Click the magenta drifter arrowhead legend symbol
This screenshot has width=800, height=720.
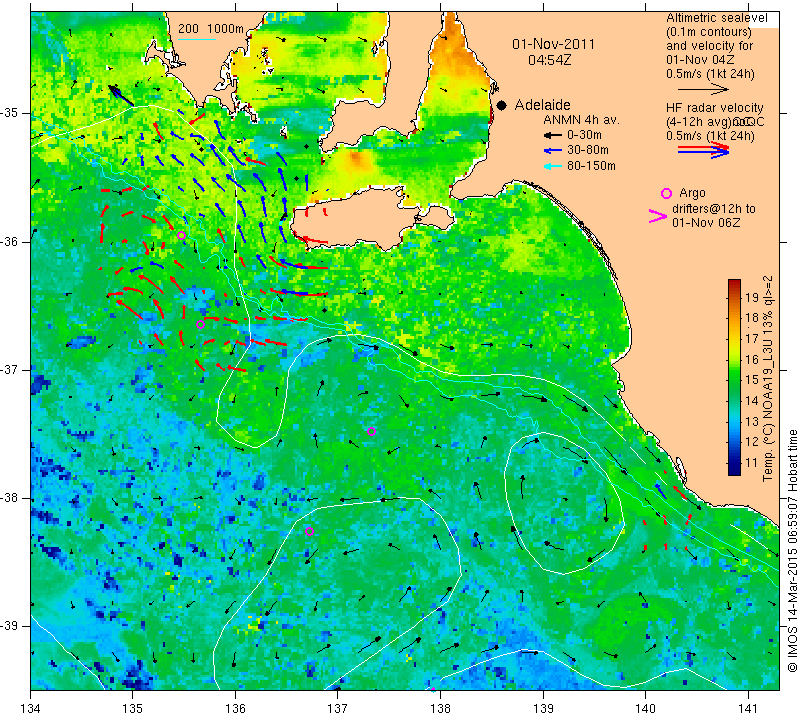click(x=658, y=216)
